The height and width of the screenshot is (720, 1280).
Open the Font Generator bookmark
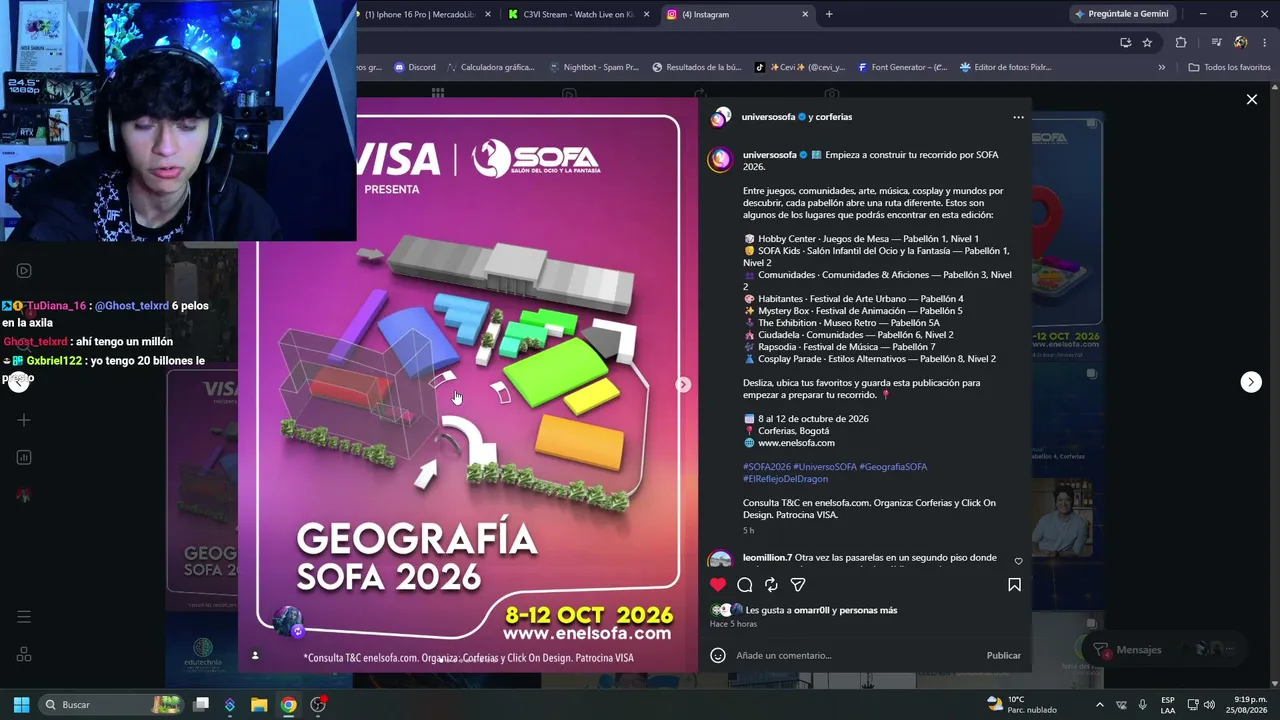pyautogui.click(x=902, y=67)
